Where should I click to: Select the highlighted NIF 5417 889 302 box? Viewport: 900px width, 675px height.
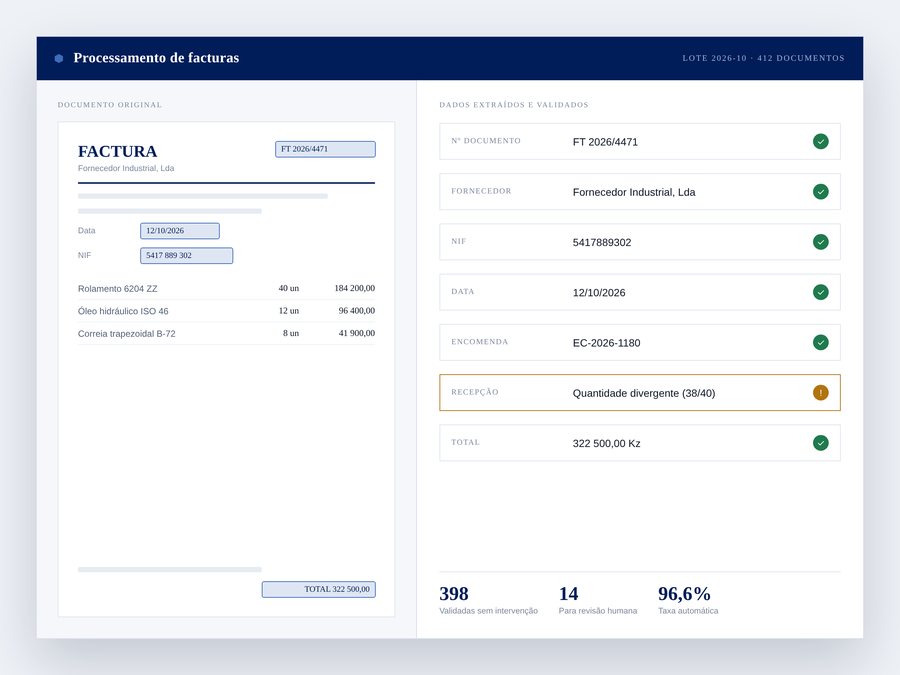(187, 255)
